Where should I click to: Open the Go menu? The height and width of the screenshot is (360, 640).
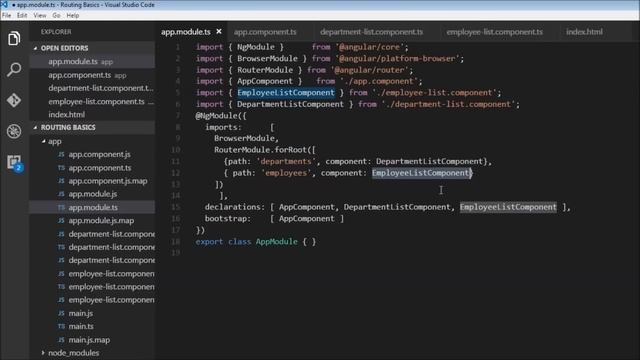pos(56,16)
